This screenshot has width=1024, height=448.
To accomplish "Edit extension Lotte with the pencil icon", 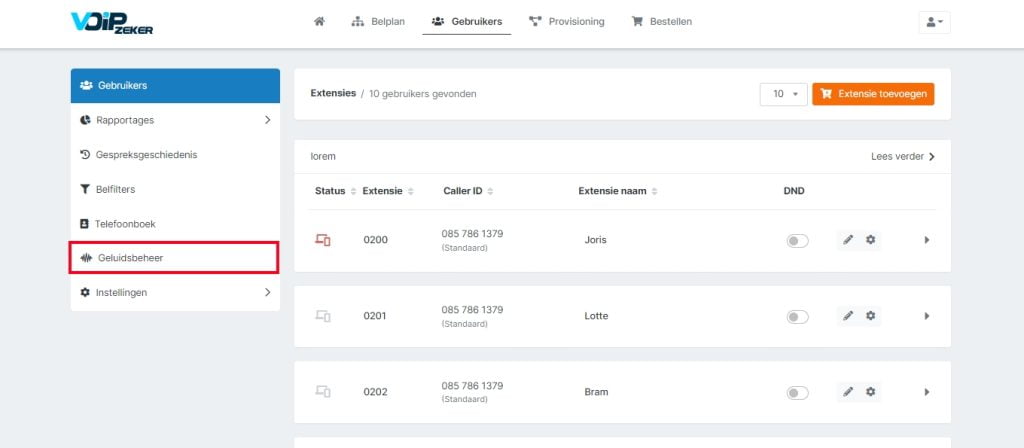I will click(848, 315).
